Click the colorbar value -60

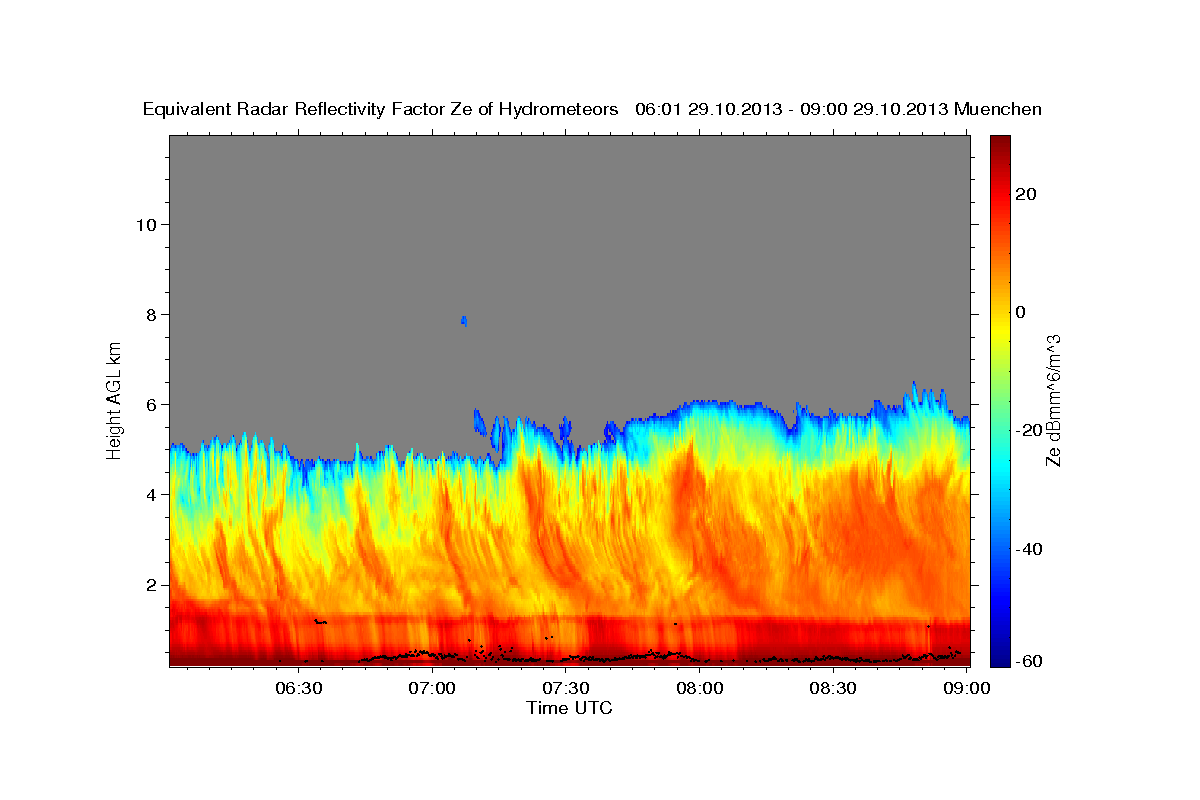tap(1027, 662)
